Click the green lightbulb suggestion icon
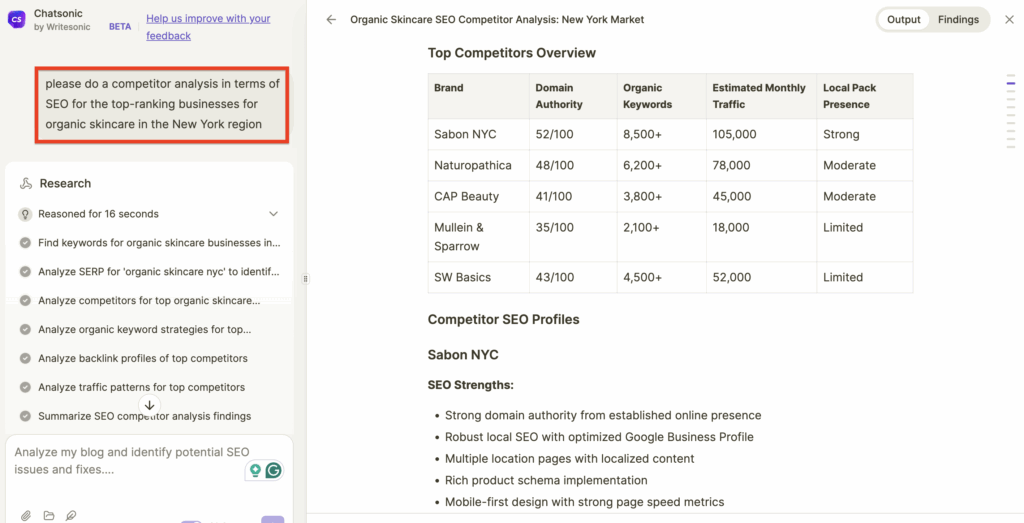The width and height of the screenshot is (1024, 523). coord(255,470)
